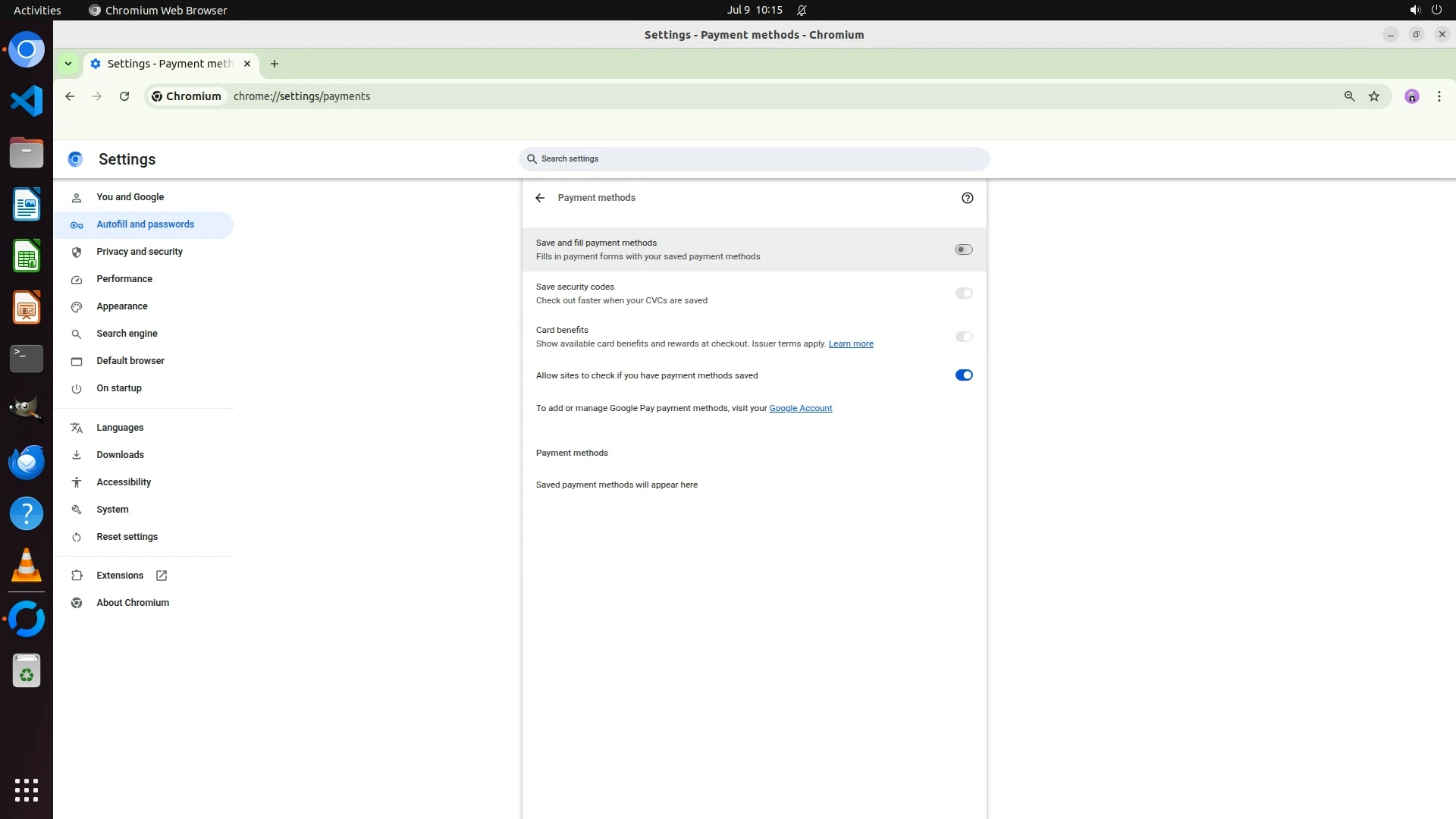Click the zoom magnifier in address bar
1456x819 pixels.
[x=1349, y=96]
